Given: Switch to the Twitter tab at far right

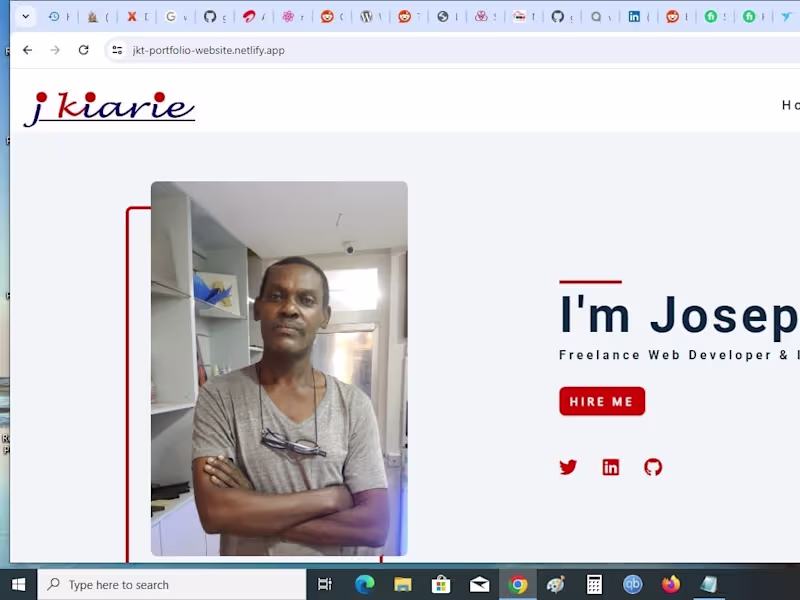Looking at the screenshot, I should pos(787,16).
